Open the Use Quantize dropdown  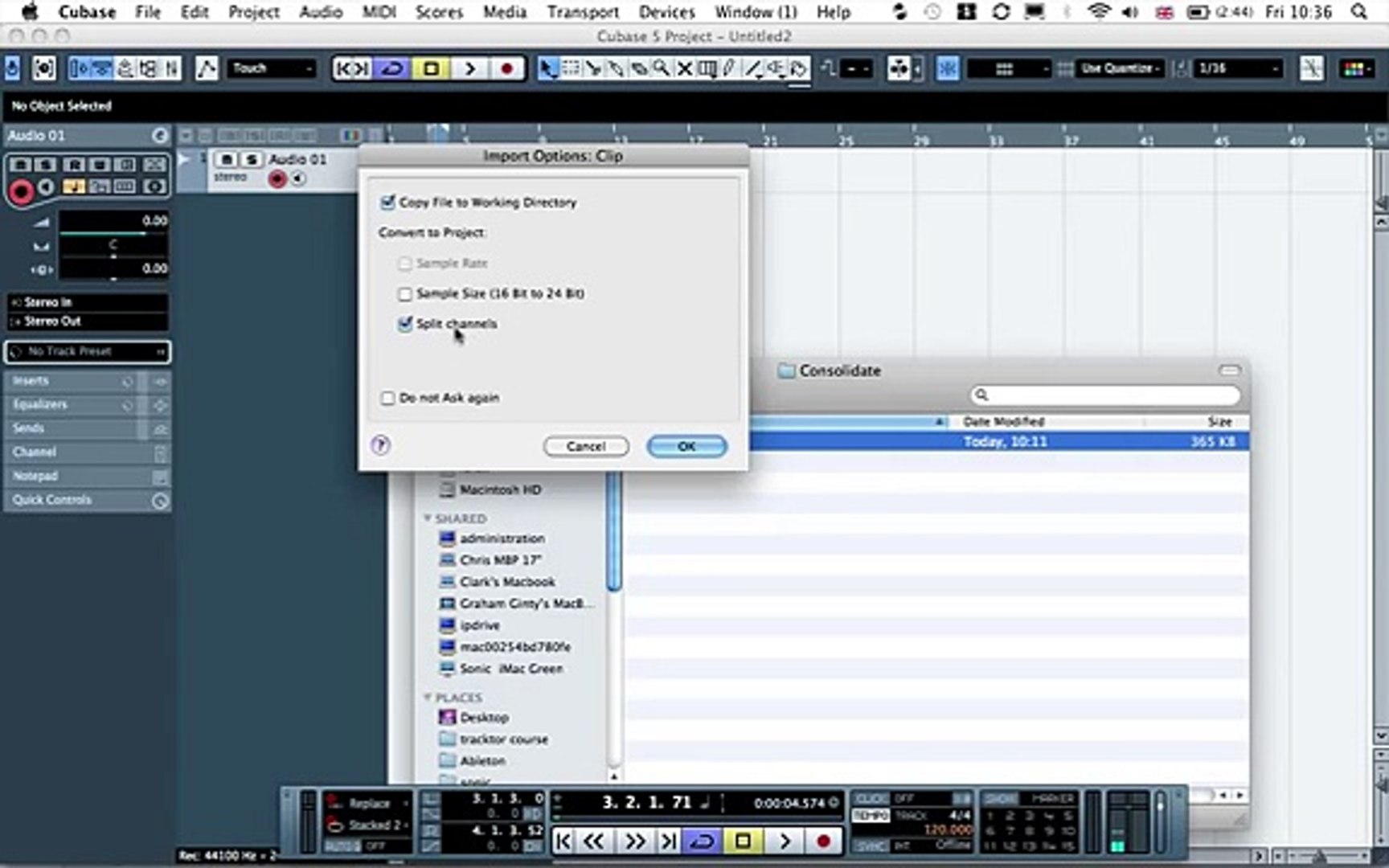tap(1121, 68)
